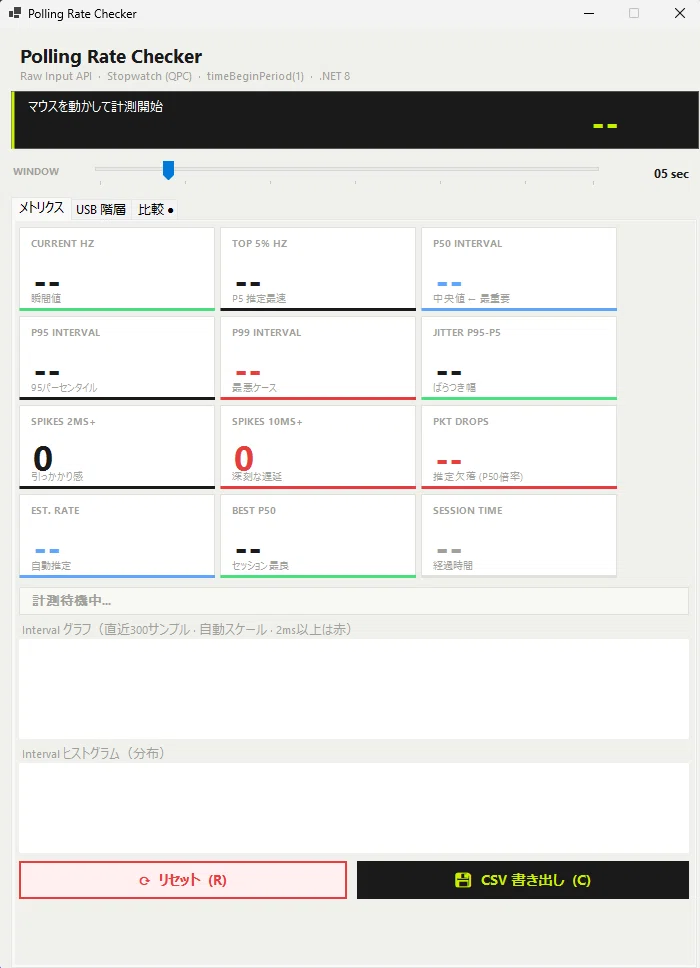700x968 pixels.
Task: Click the 推定欠落 (P50倍率) caption
Action: pyautogui.click(x=478, y=477)
